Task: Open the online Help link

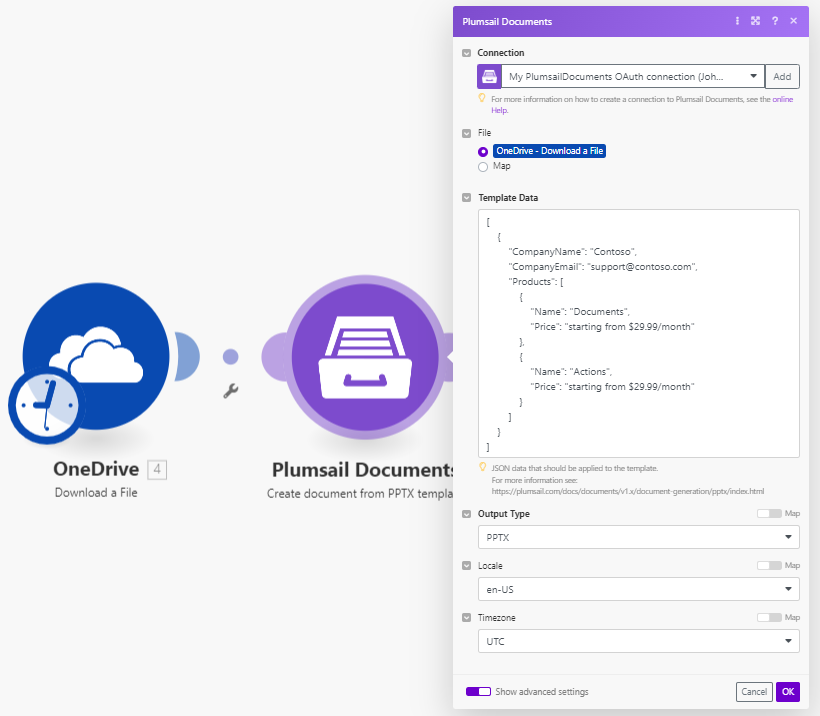Action: (782, 99)
